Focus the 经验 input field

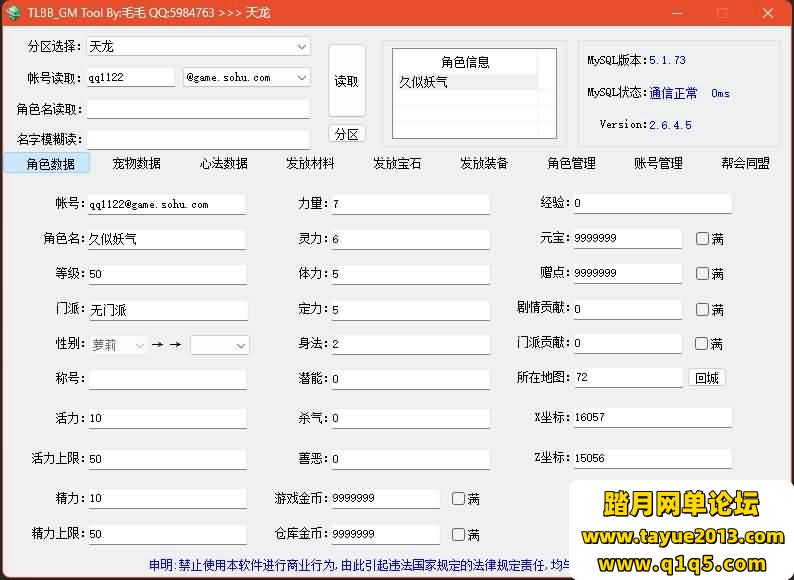pos(653,203)
